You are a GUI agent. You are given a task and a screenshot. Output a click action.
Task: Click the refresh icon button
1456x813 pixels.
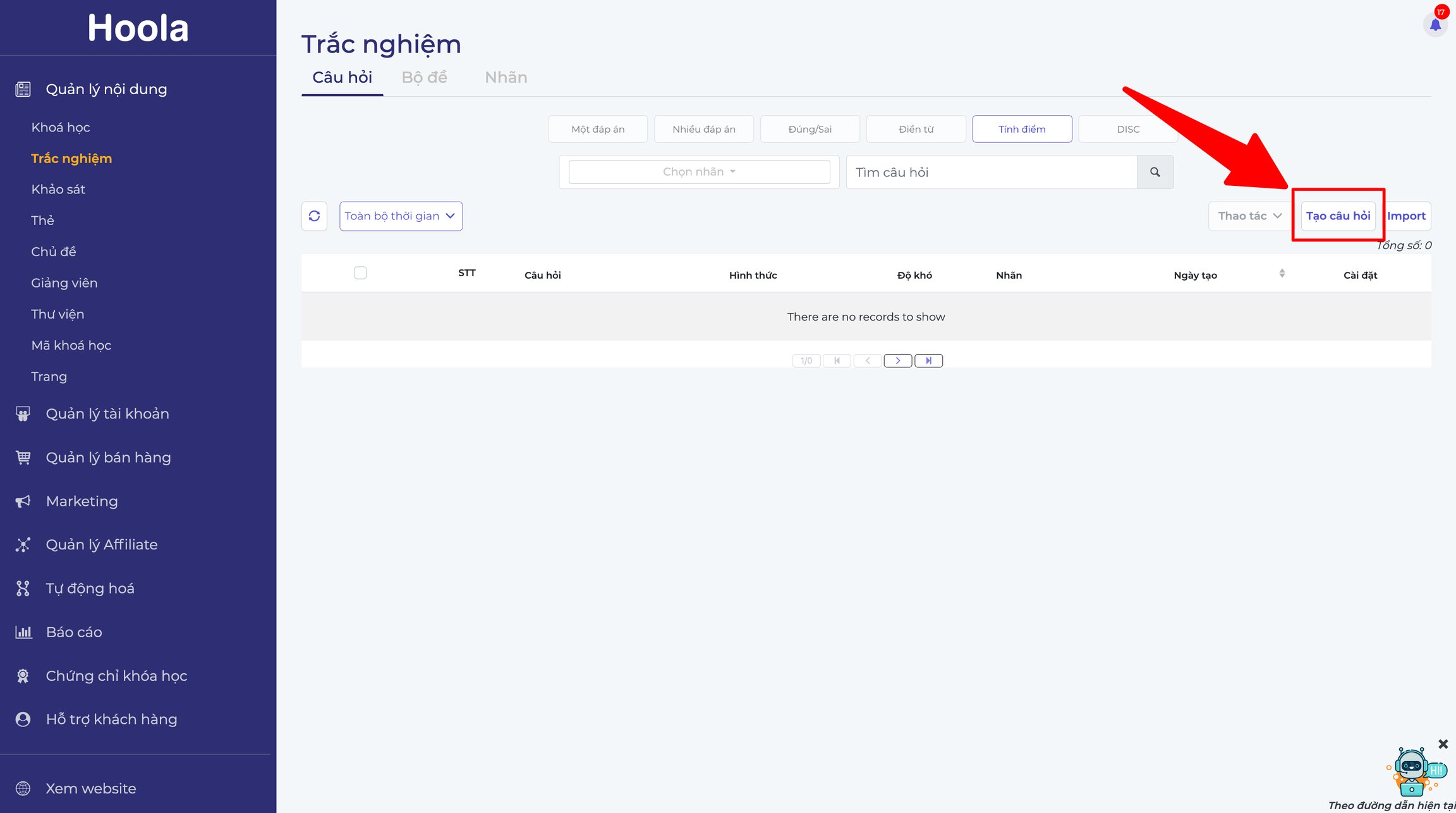(314, 216)
